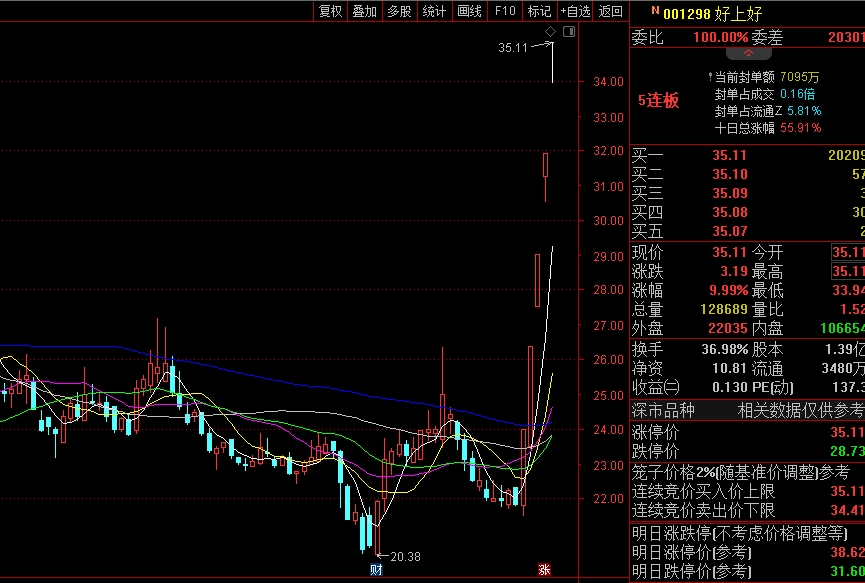This screenshot has width=865, height=583.
Task: Open the 叠加 overlay option
Action: [x=364, y=11]
